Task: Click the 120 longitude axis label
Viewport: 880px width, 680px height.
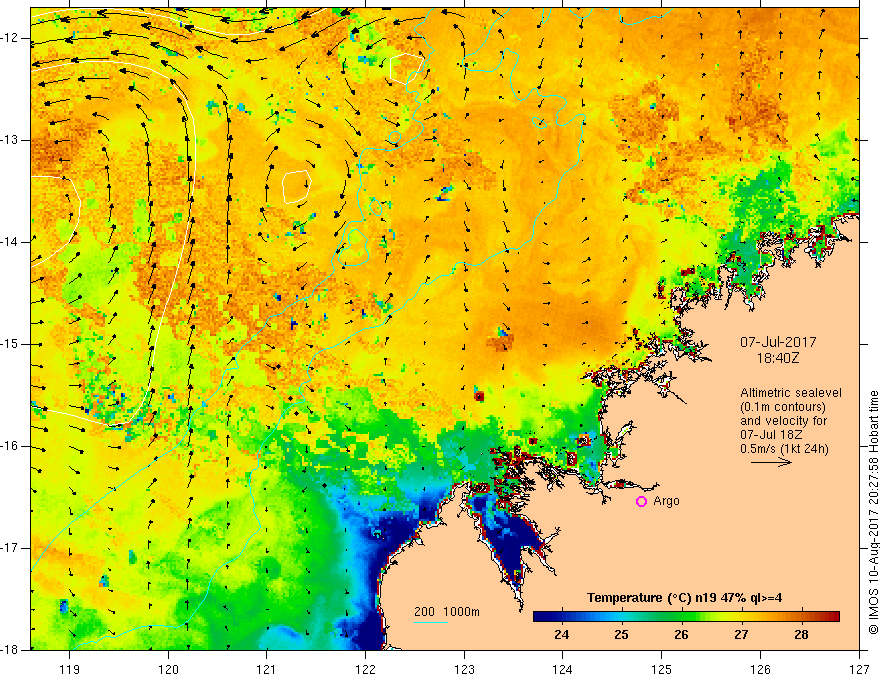Action: pos(168,669)
